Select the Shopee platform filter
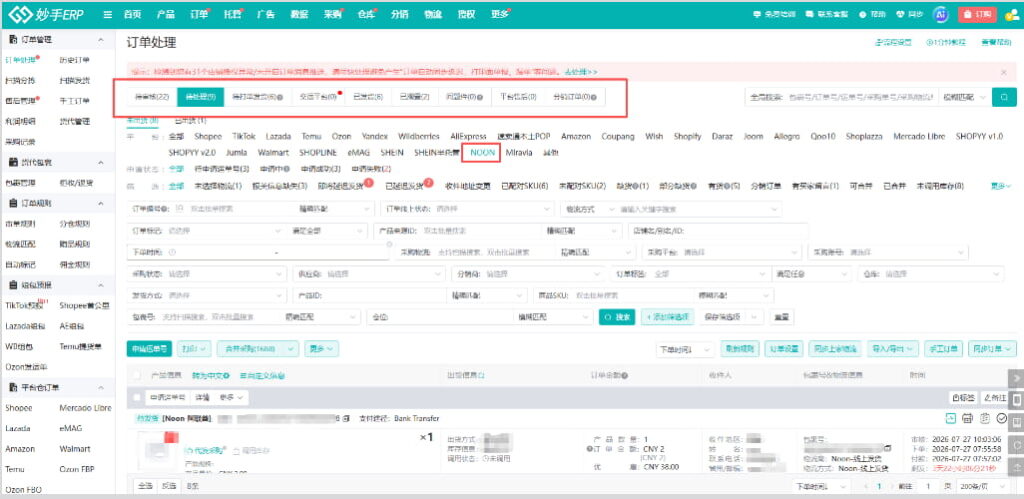The width and height of the screenshot is (1024, 499). pyautogui.click(x=208, y=137)
